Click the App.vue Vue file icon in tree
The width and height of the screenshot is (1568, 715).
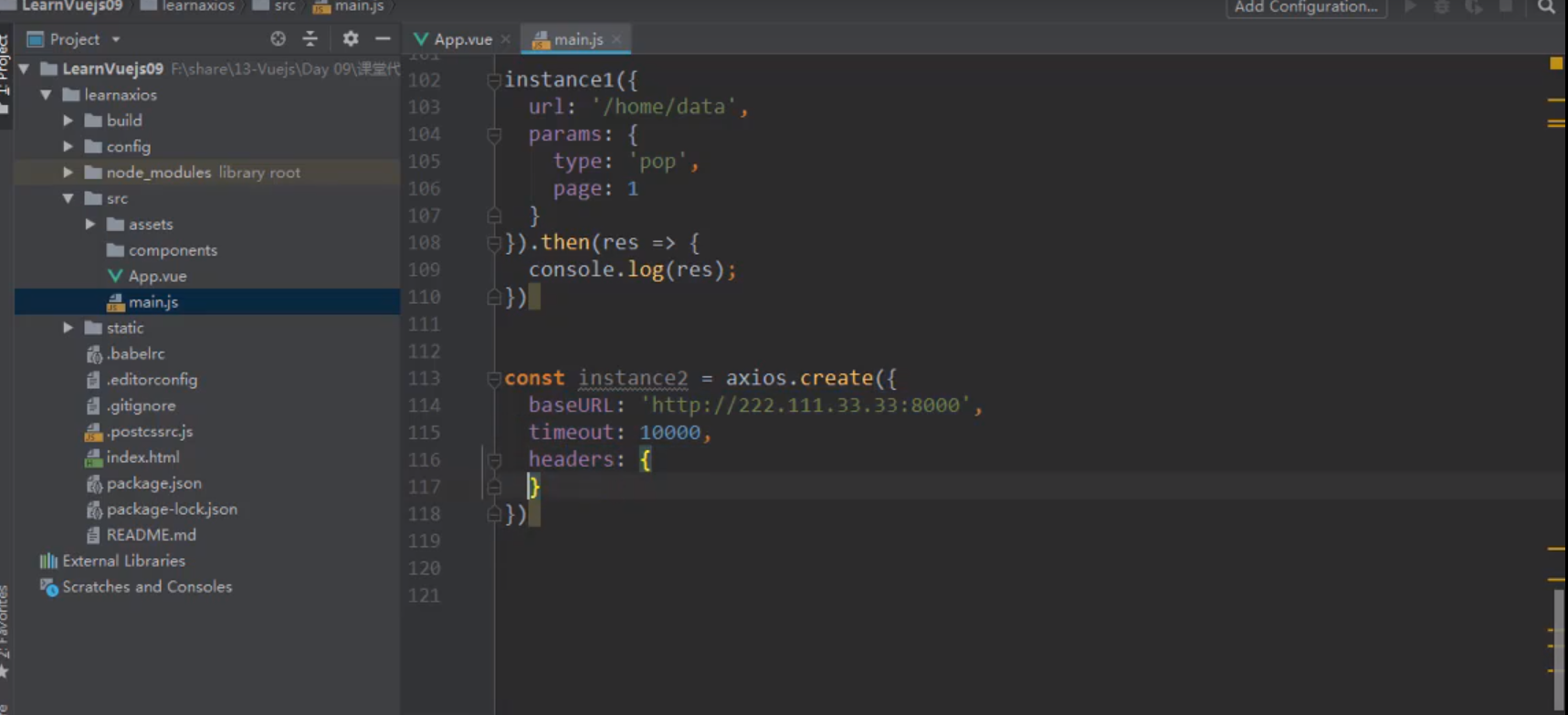pyautogui.click(x=115, y=276)
